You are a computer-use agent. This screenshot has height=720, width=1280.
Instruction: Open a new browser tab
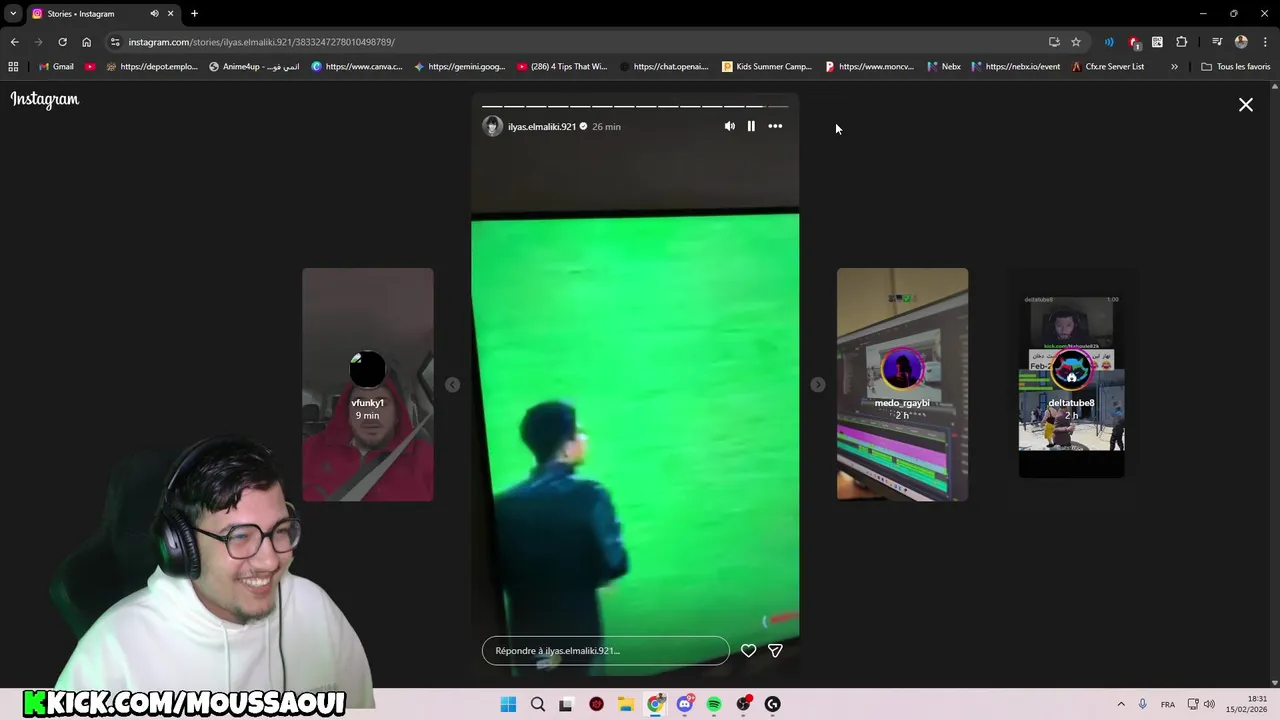click(x=194, y=14)
